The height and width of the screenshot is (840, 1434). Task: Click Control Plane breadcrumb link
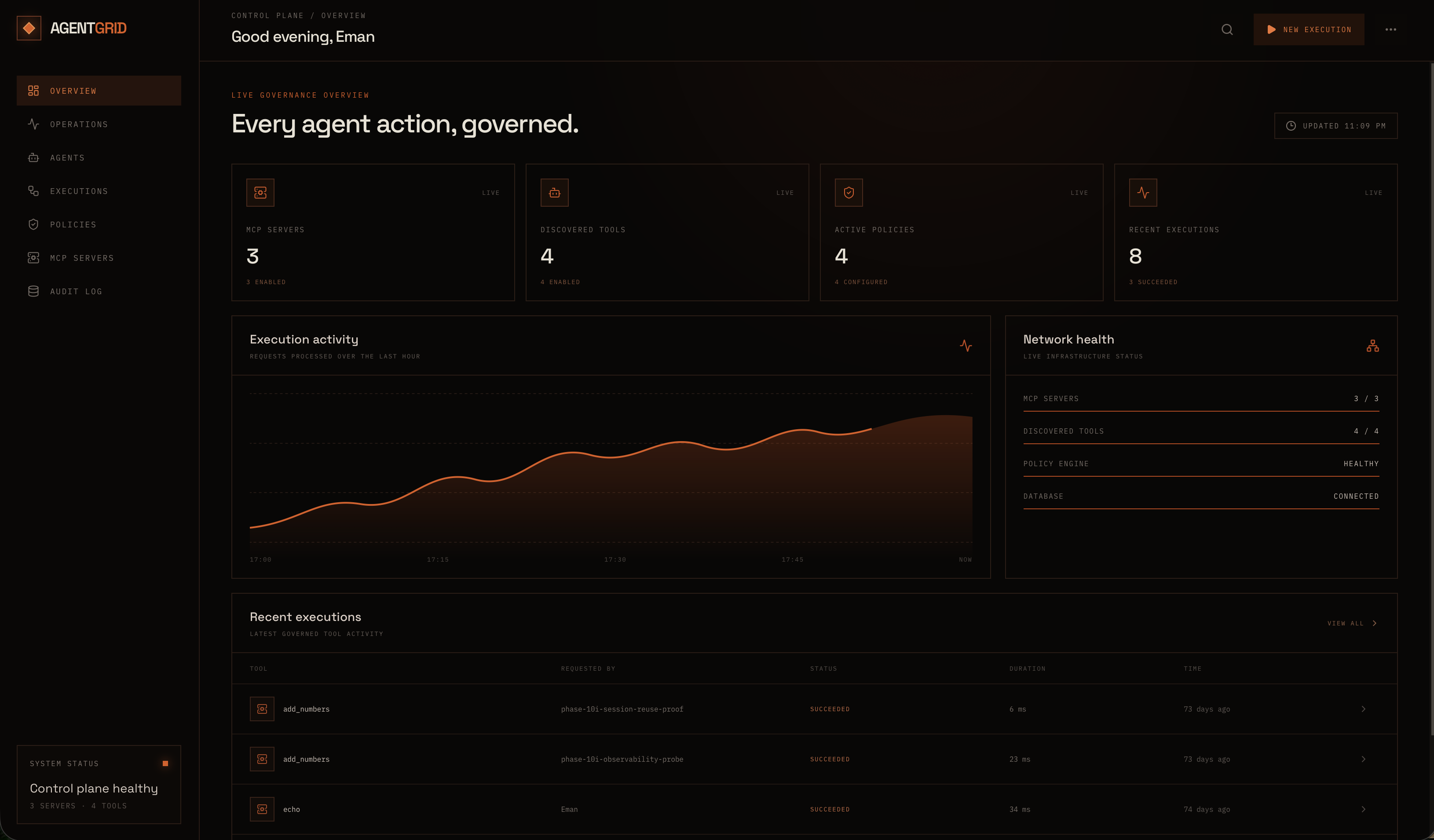click(x=267, y=15)
